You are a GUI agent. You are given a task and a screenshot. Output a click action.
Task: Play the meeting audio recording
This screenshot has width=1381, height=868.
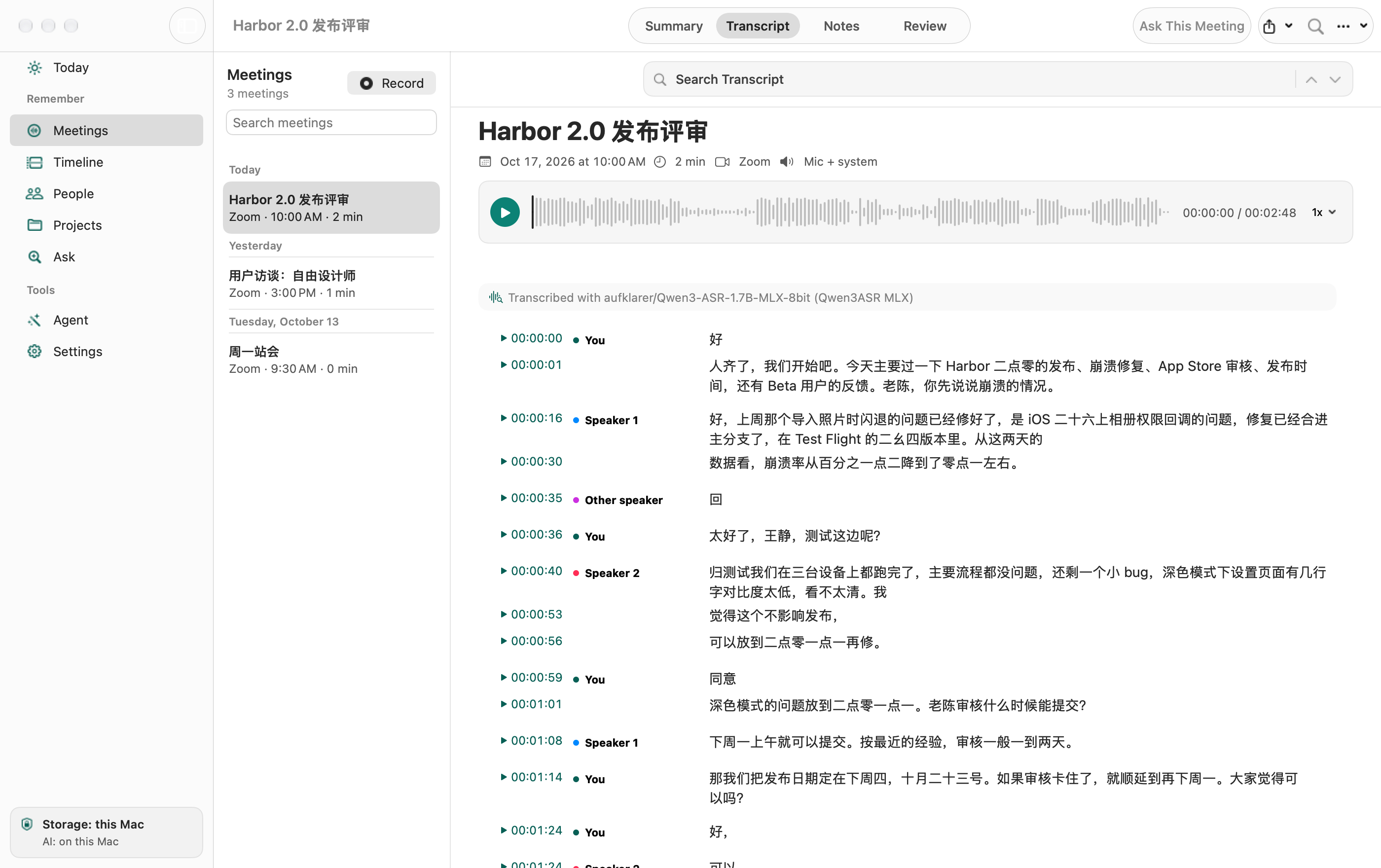coord(505,212)
